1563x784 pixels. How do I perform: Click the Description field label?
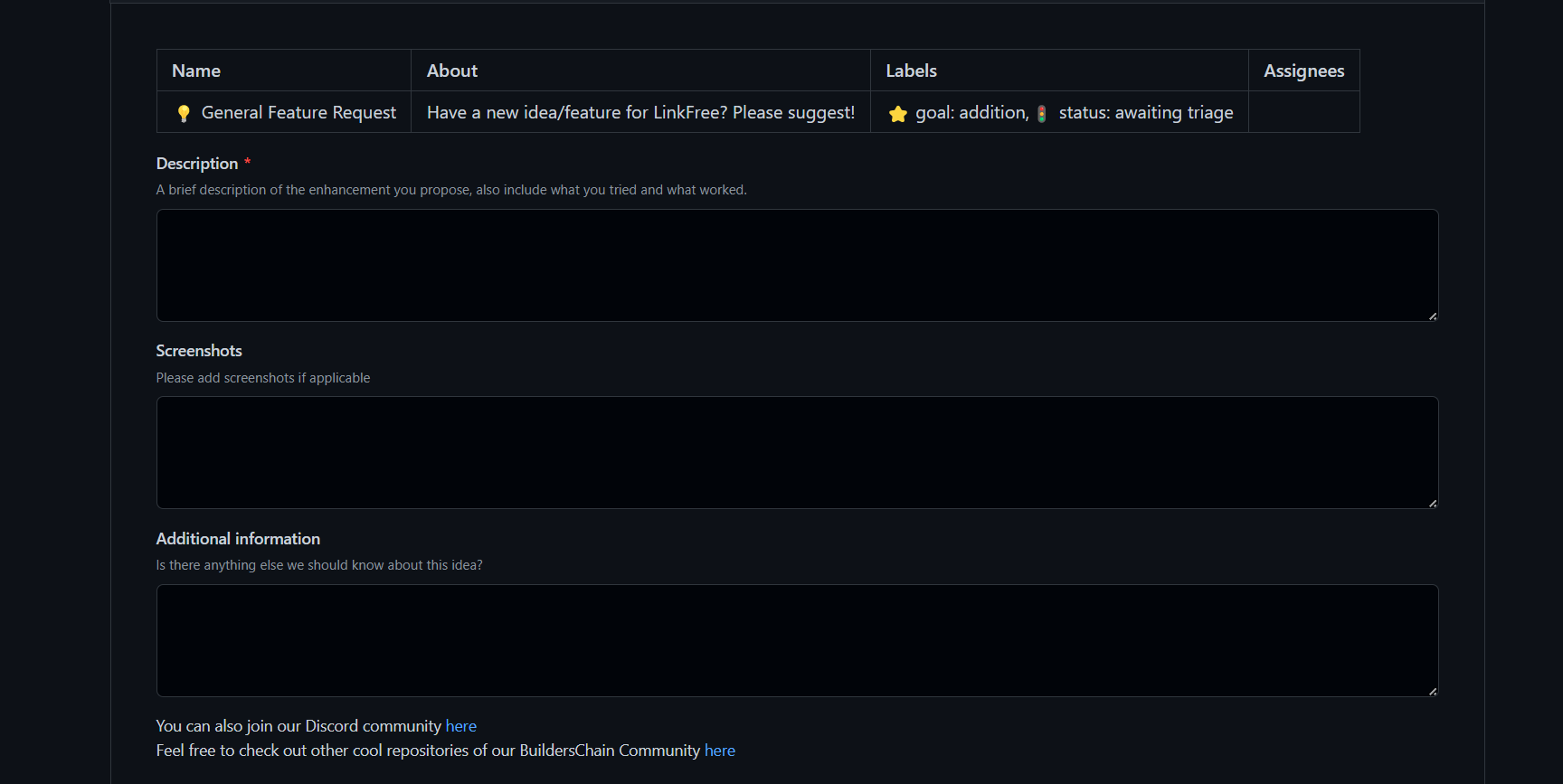click(197, 164)
